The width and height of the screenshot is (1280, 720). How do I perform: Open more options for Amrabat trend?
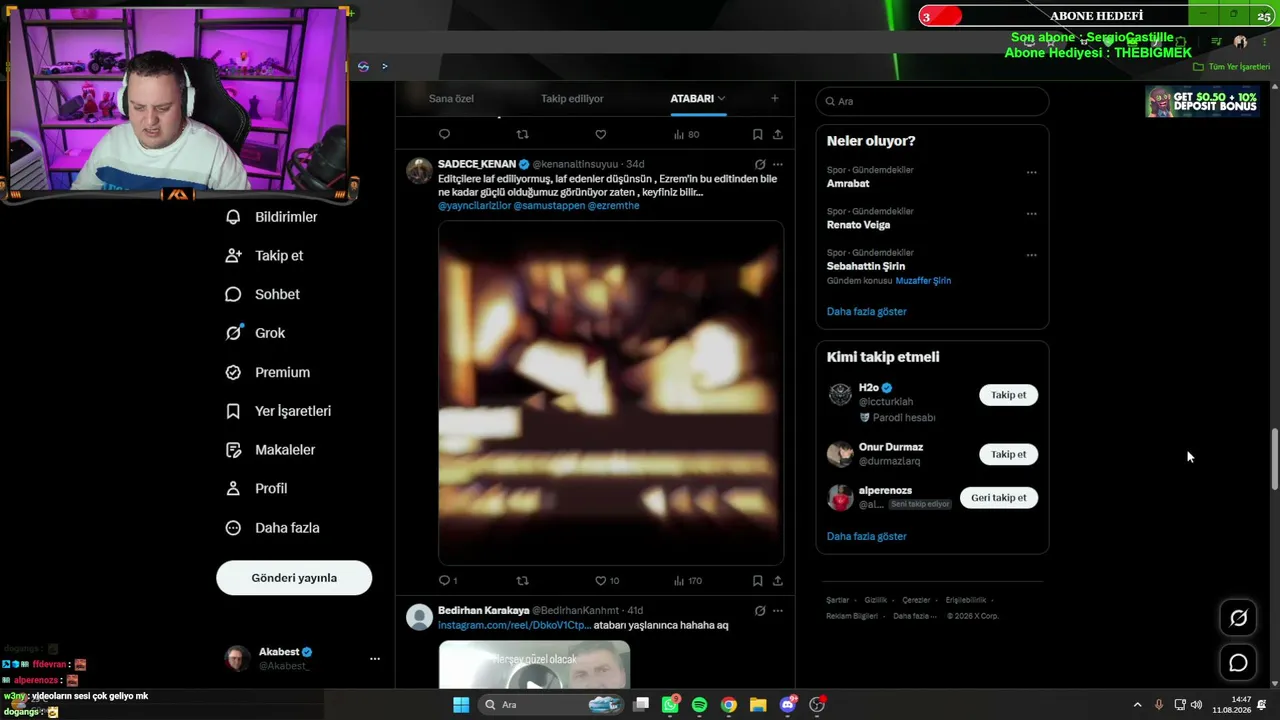[1031, 172]
